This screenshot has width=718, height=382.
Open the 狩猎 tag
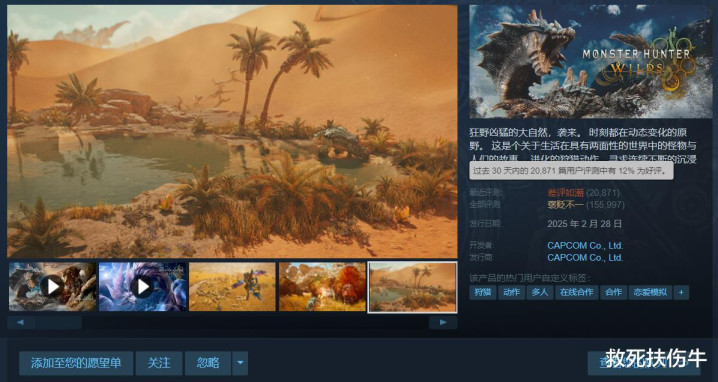pos(483,292)
